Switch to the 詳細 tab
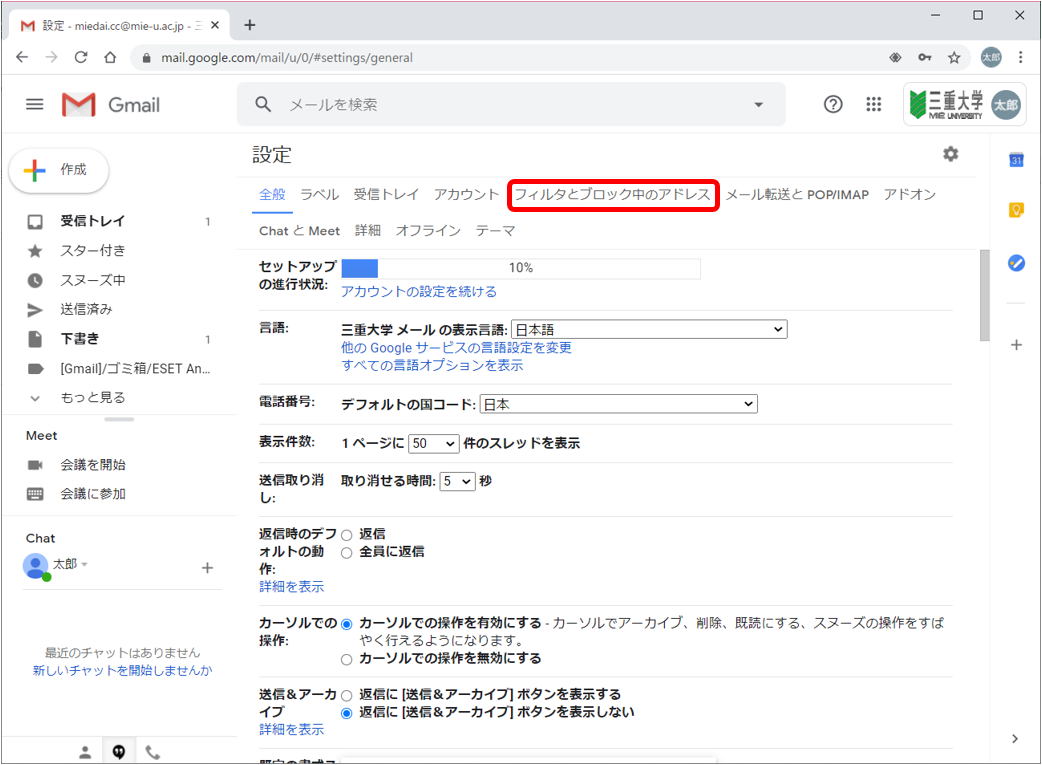 tap(367, 231)
